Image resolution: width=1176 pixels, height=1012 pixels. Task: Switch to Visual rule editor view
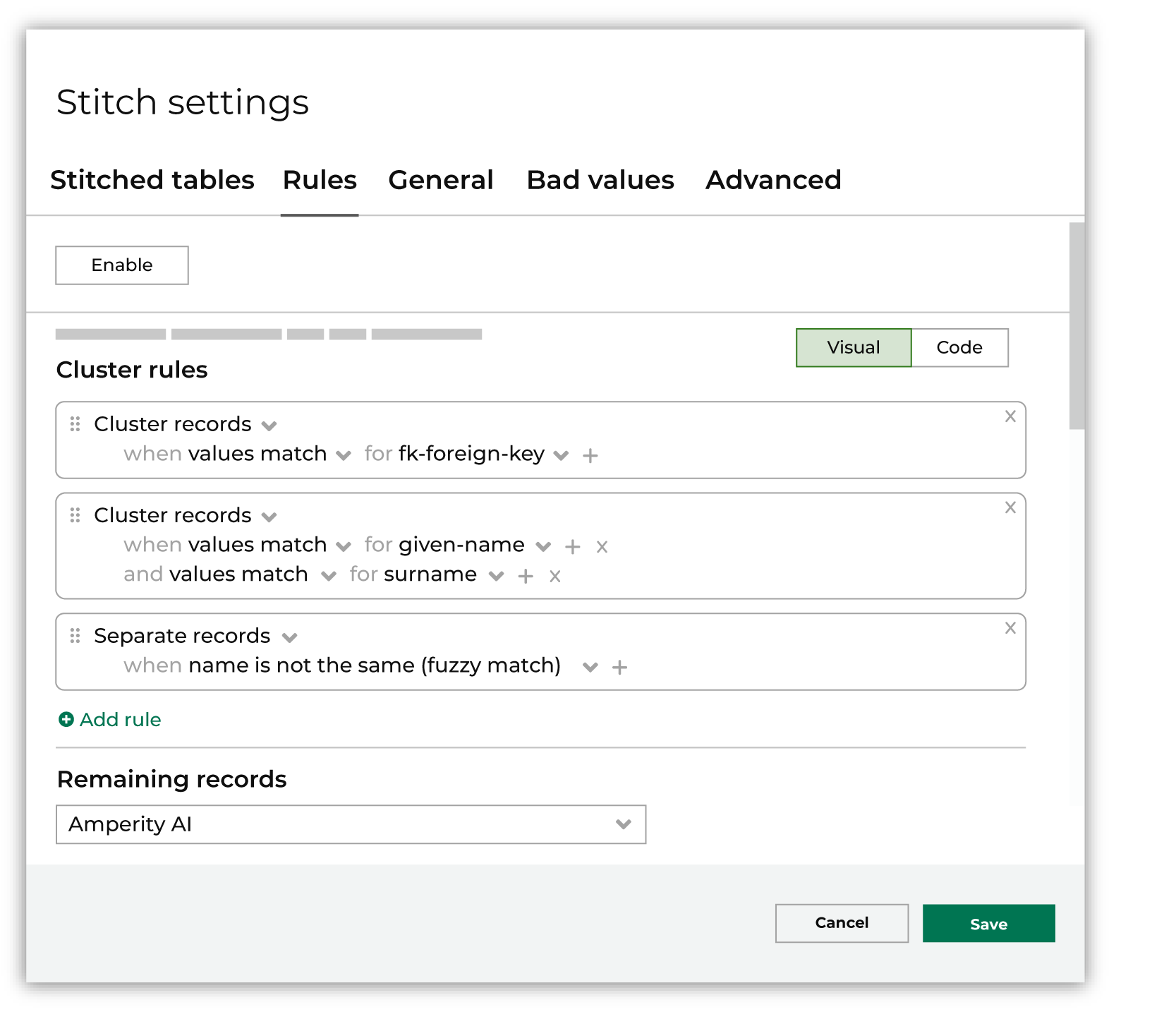pos(854,347)
